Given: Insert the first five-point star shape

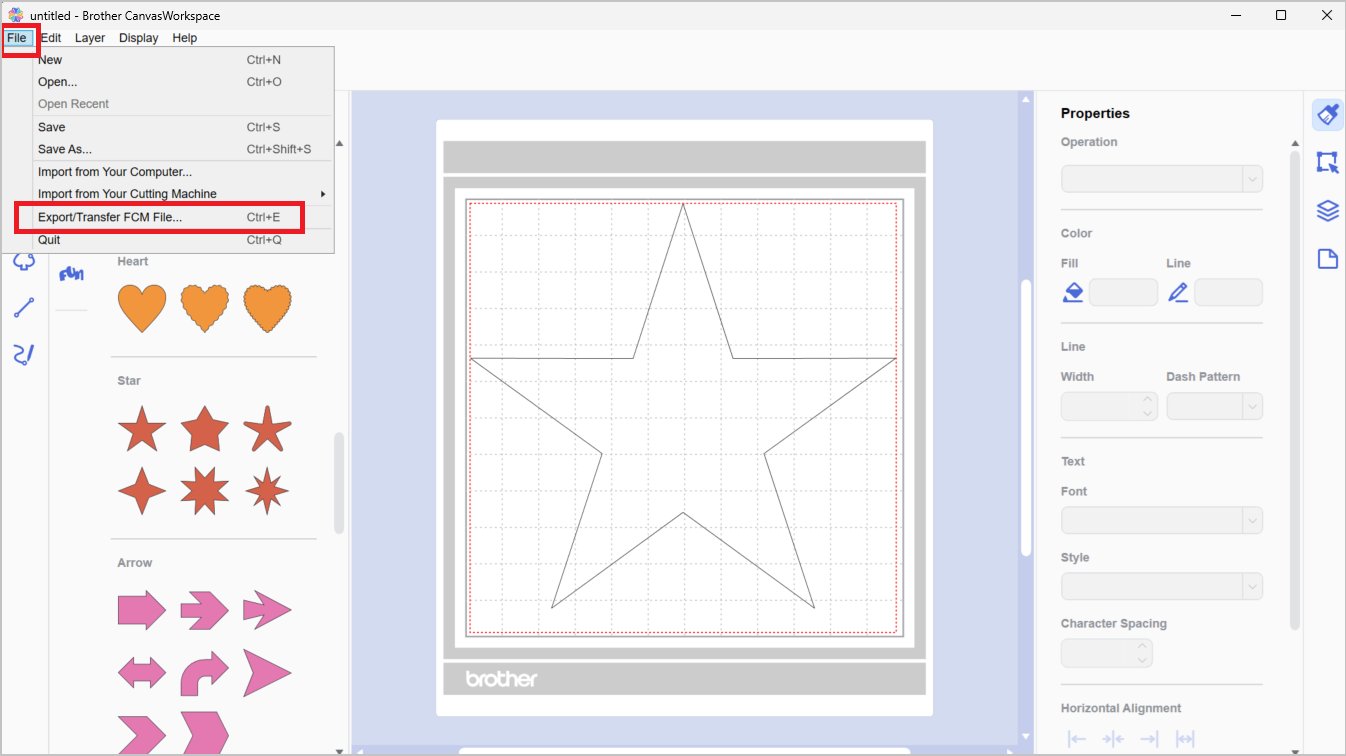Looking at the screenshot, I should tap(142, 429).
